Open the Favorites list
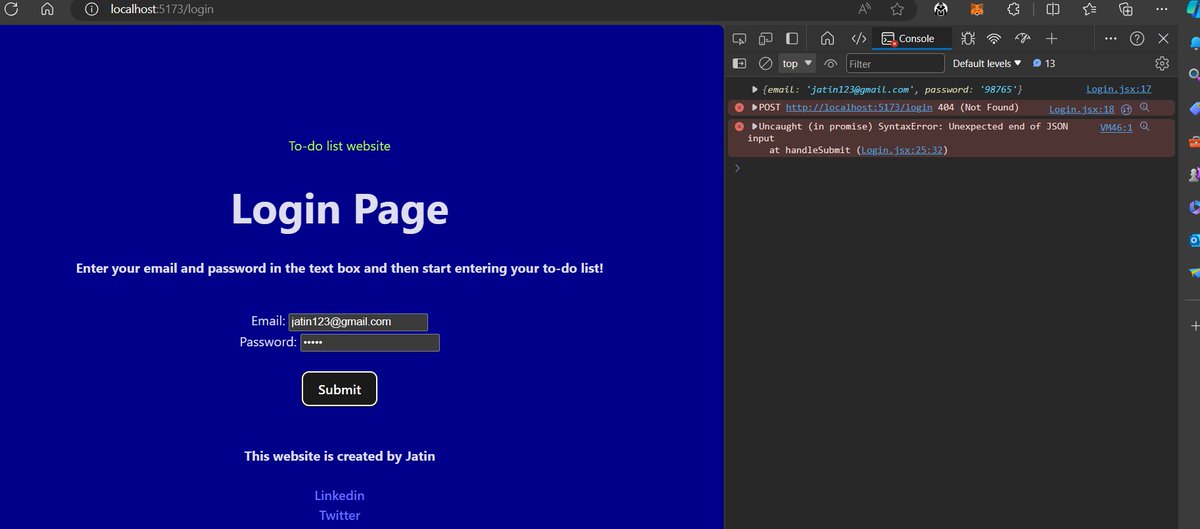This screenshot has height=529, width=1200. [1089, 9]
